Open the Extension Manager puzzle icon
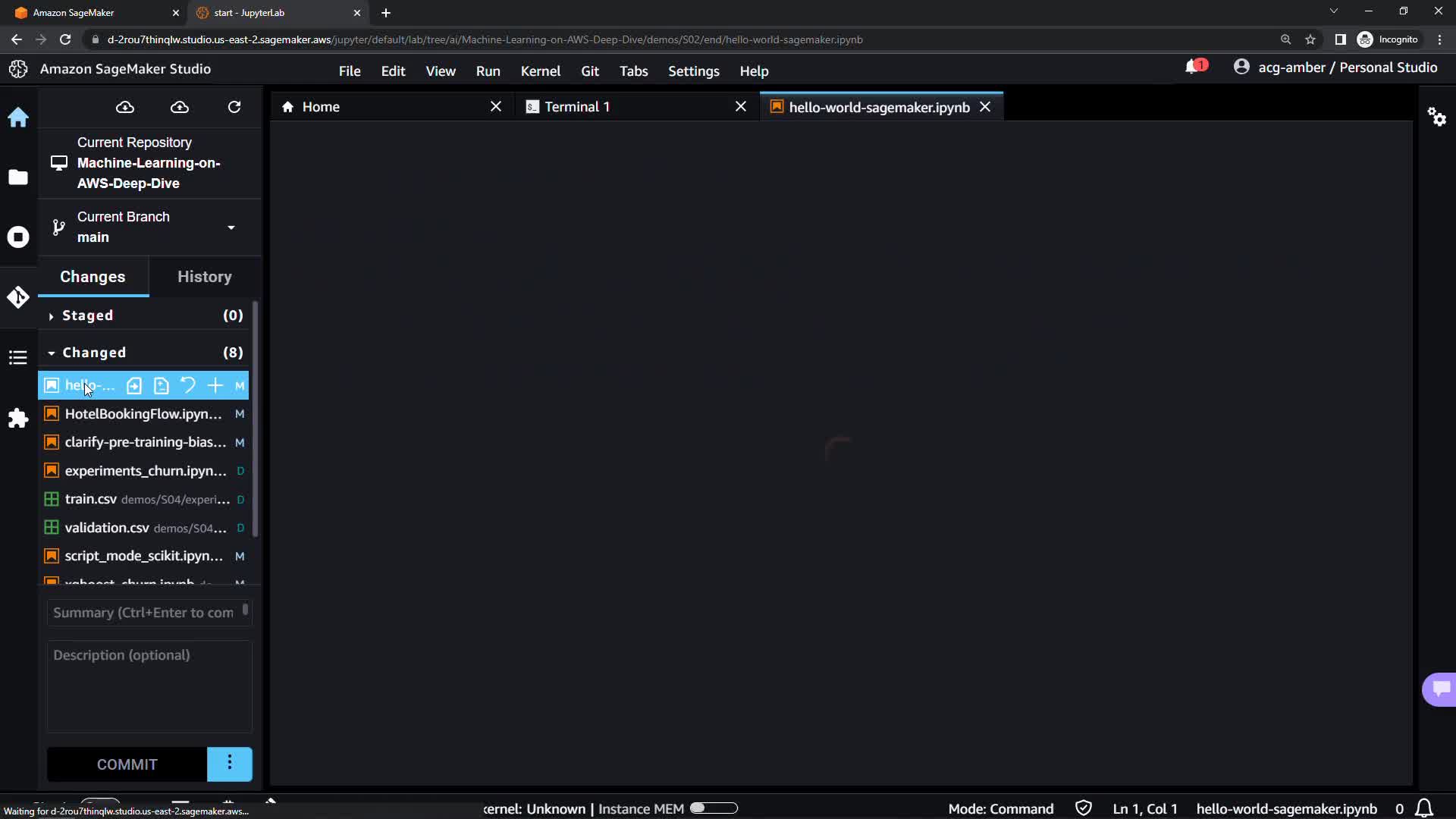The image size is (1456, 819). coord(18,419)
